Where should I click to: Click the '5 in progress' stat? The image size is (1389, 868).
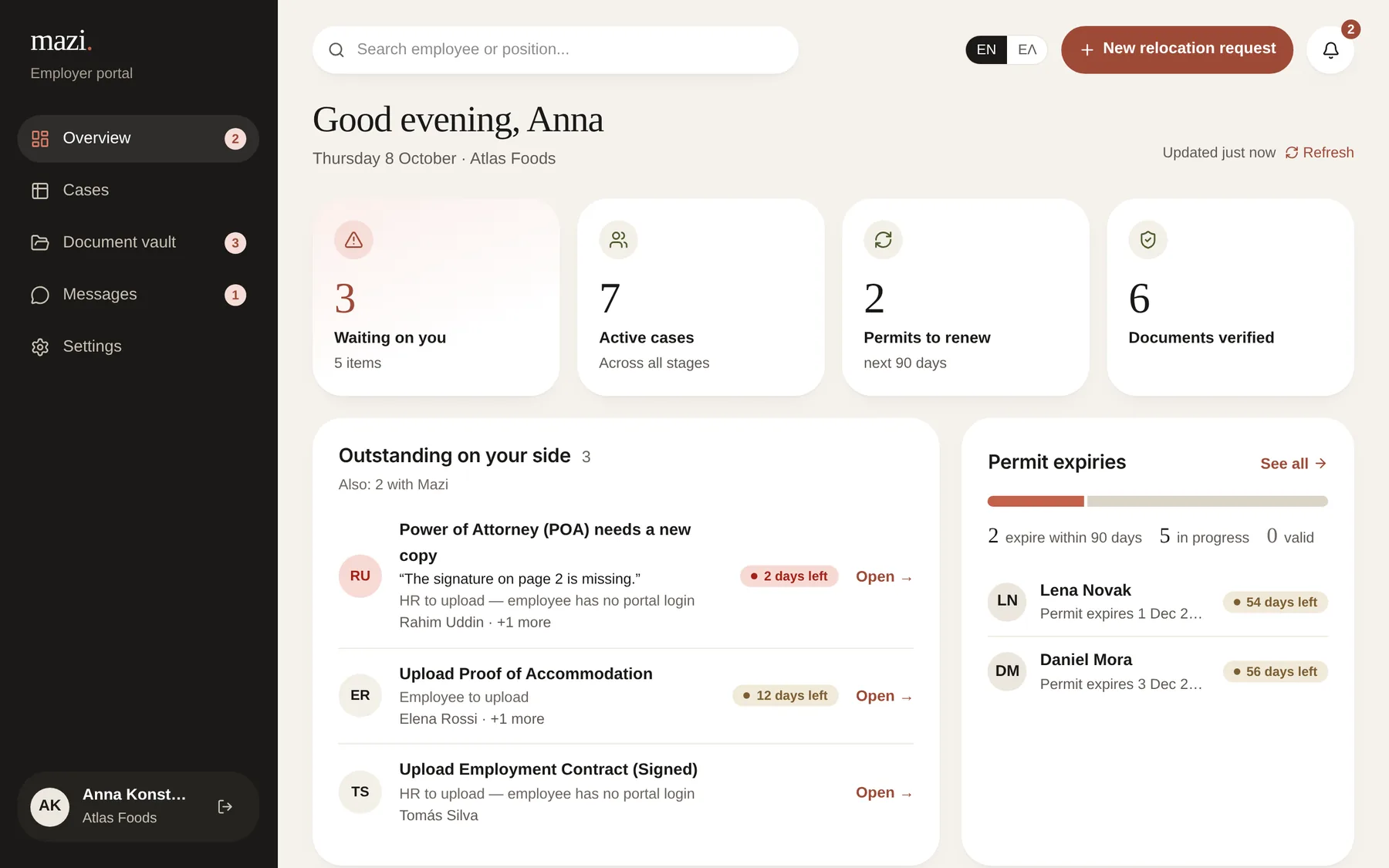pyautogui.click(x=1204, y=536)
